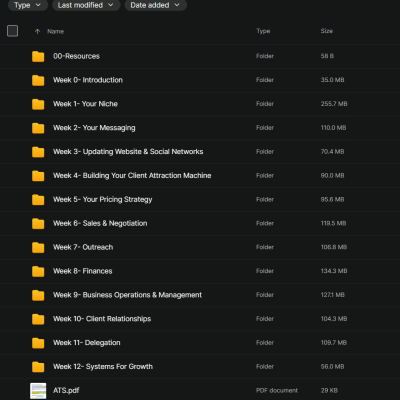400x400 pixels.
Task: Click the Week 6- Sales & Negotiation folder icon
Action: pos(38,224)
